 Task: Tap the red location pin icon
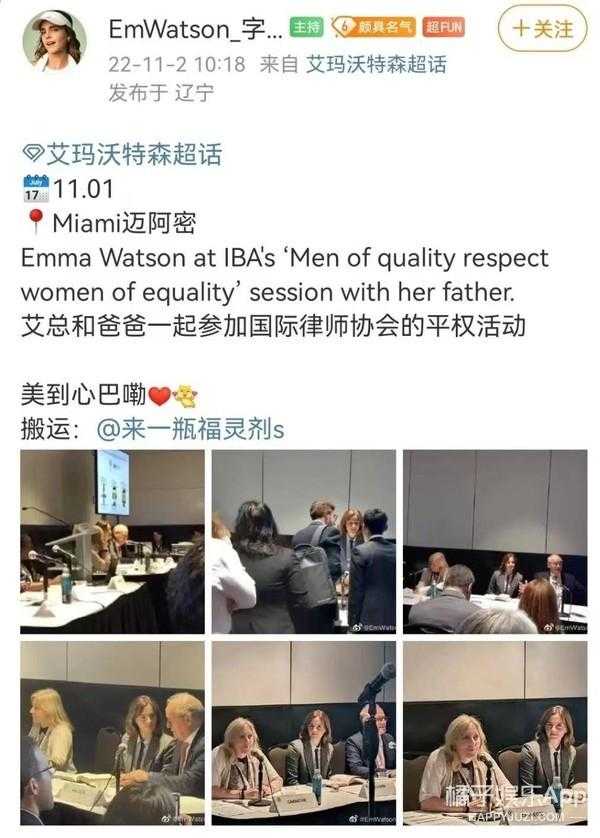(35, 222)
